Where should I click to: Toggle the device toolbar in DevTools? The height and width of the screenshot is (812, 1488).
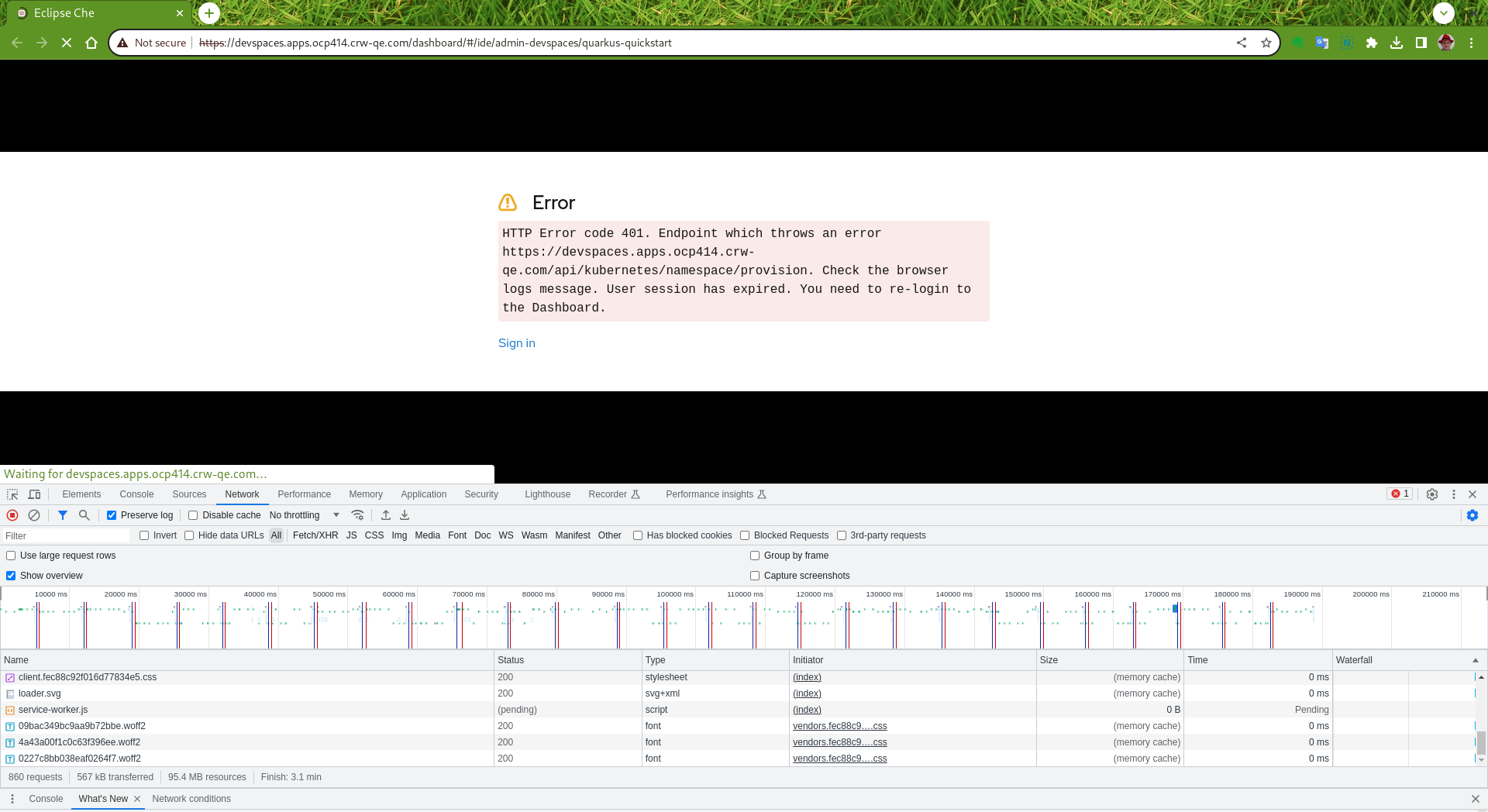pyautogui.click(x=34, y=494)
